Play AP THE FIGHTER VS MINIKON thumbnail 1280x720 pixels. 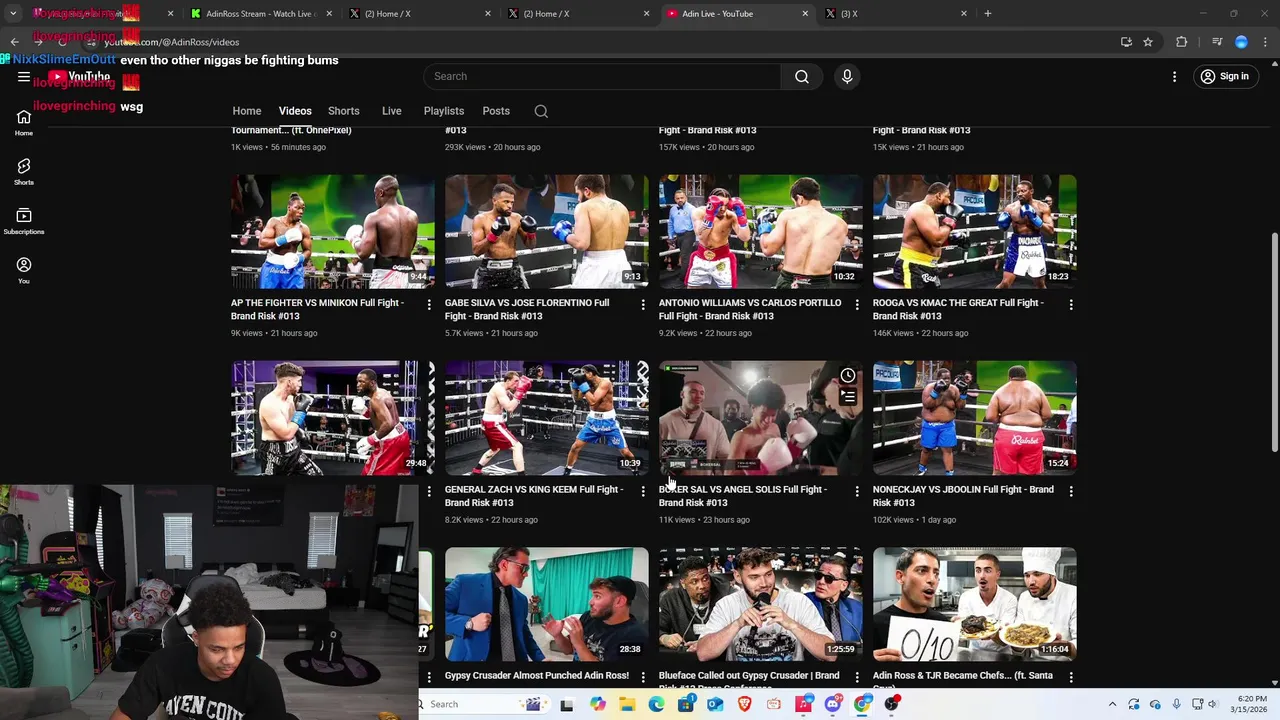coord(333,232)
